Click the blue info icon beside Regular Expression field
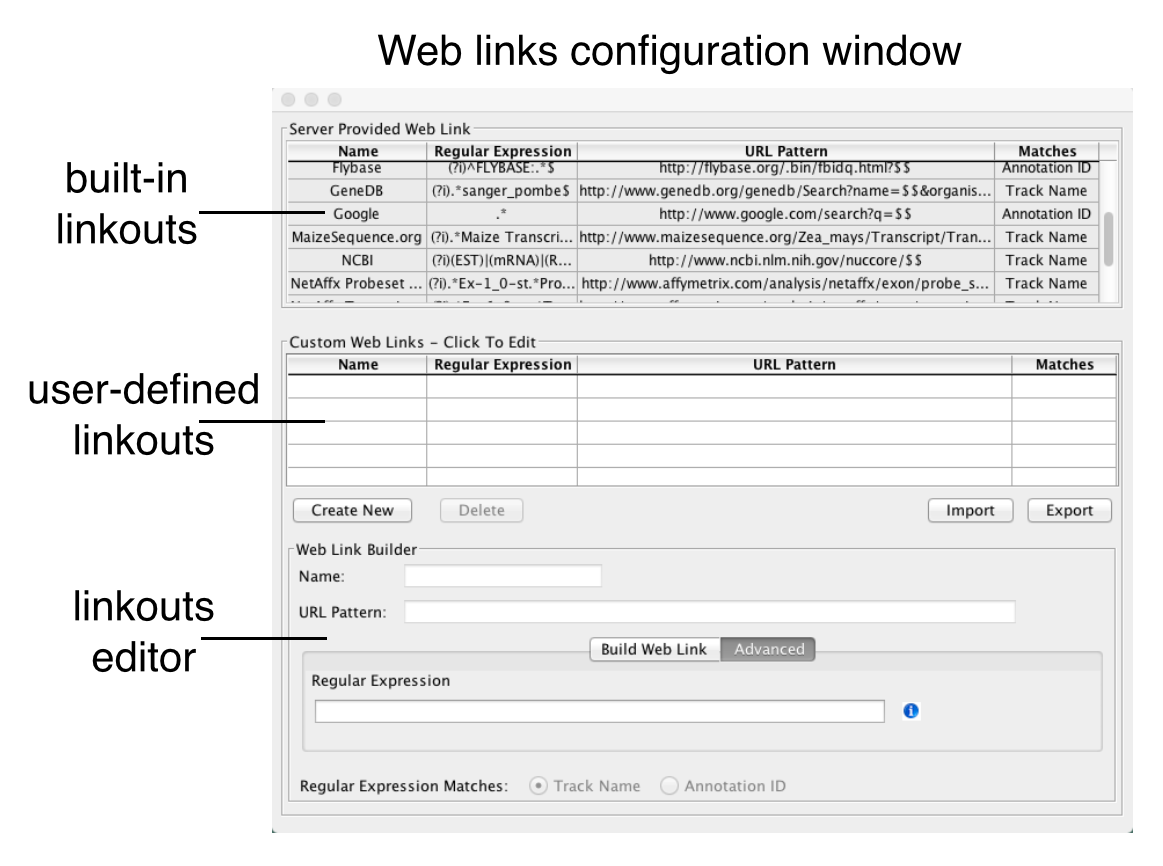The width and height of the screenshot is (1163, 866). coord(911,711)
